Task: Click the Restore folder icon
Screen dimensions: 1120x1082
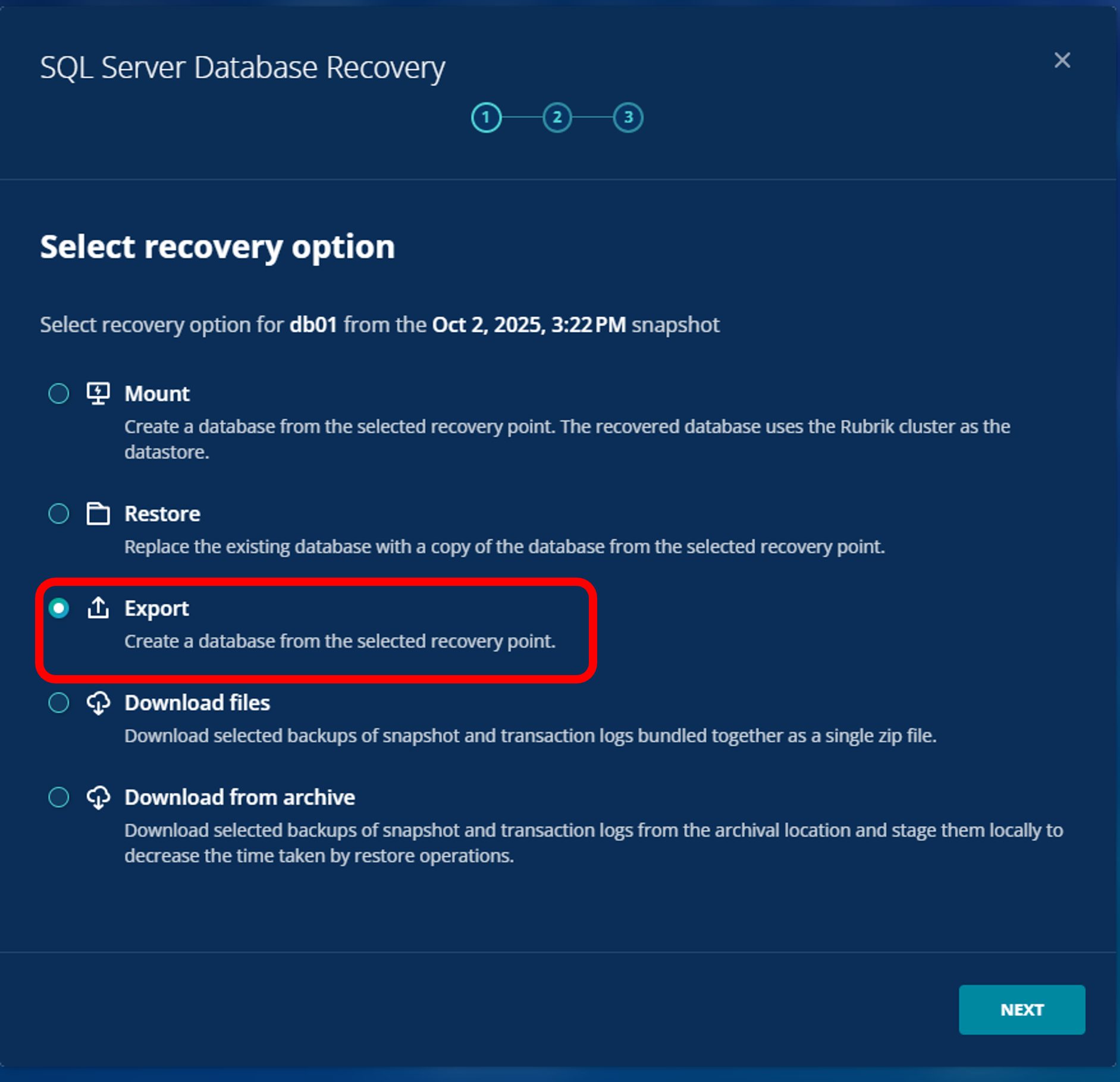Action: 98,513
